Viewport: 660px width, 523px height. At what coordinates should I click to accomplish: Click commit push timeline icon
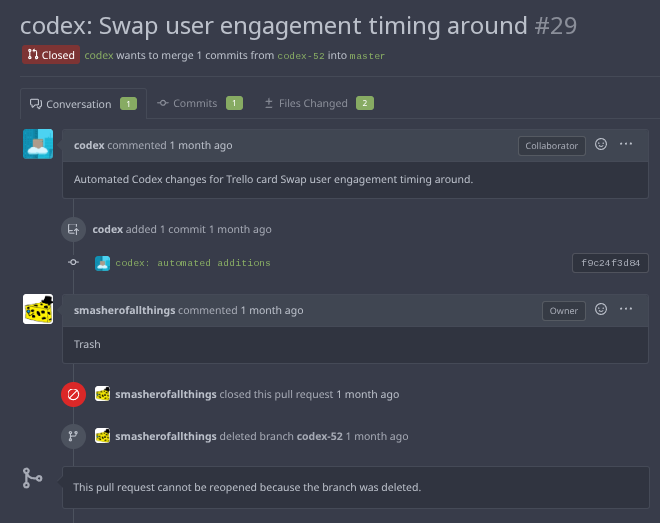pos(73,229)
